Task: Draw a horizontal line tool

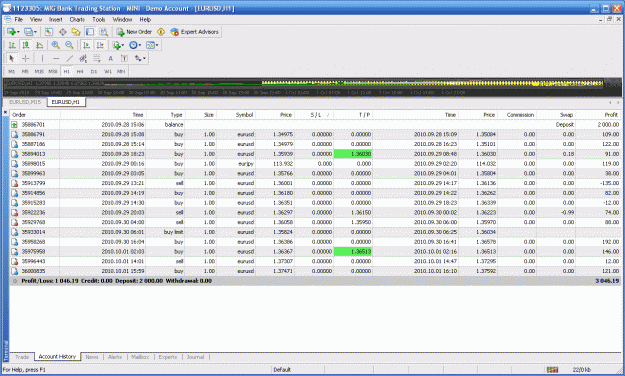Action: [56, 58]
